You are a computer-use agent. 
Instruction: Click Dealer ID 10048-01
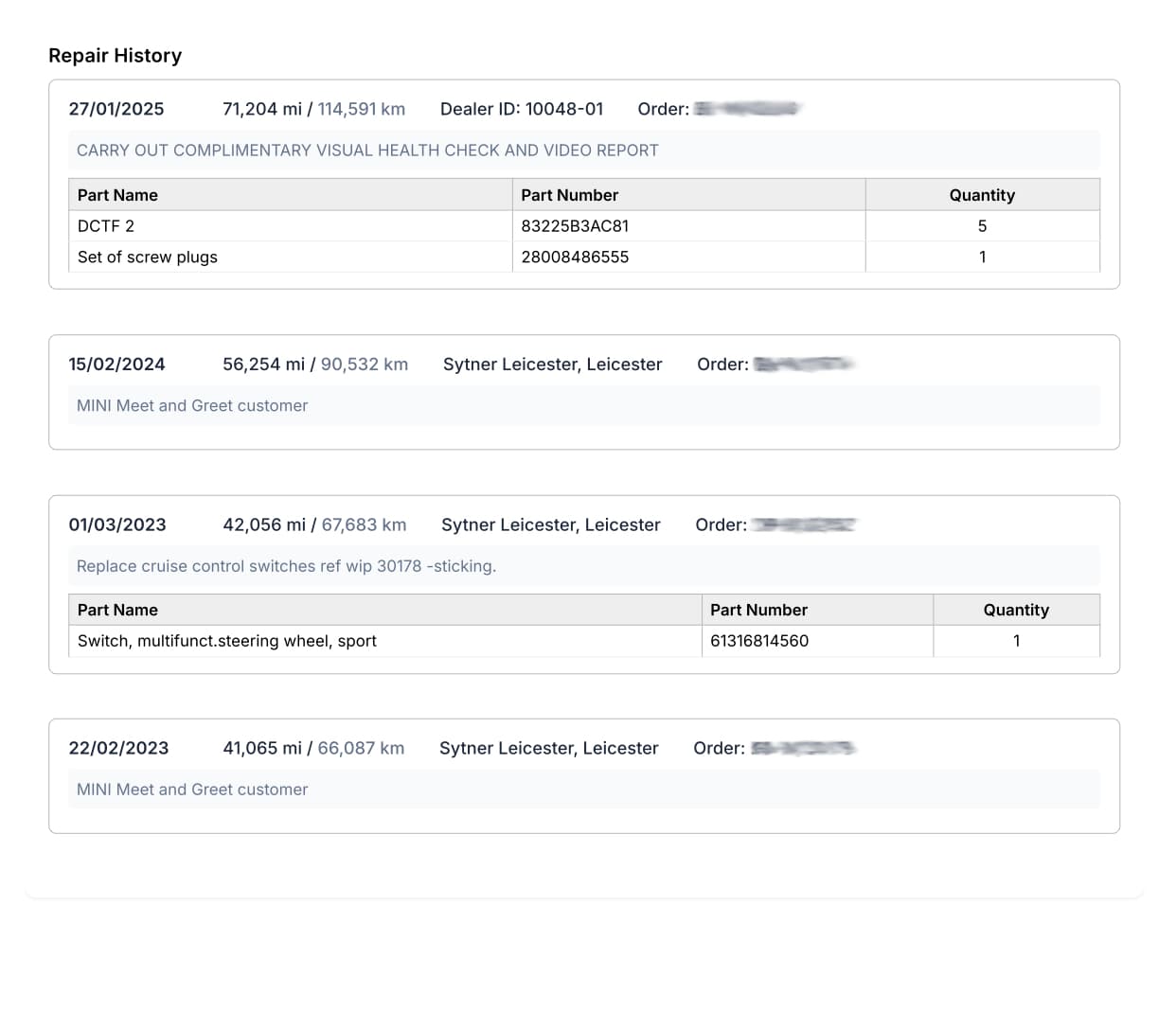[521, 109]
